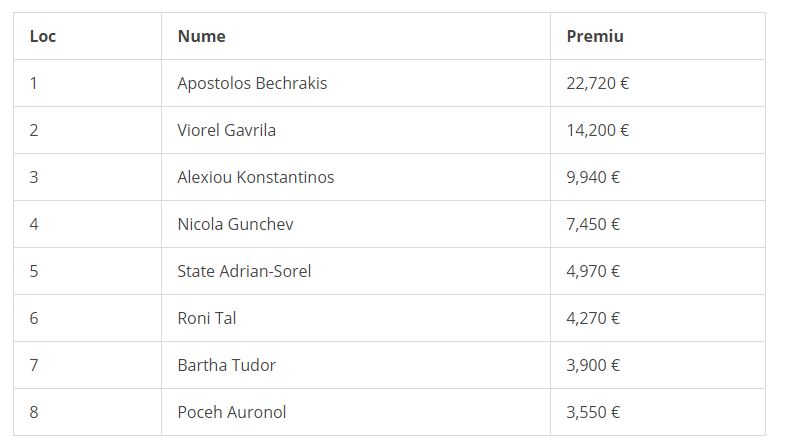
Task: Click the 22,720 € prize cell
Action: click(597, 83)
